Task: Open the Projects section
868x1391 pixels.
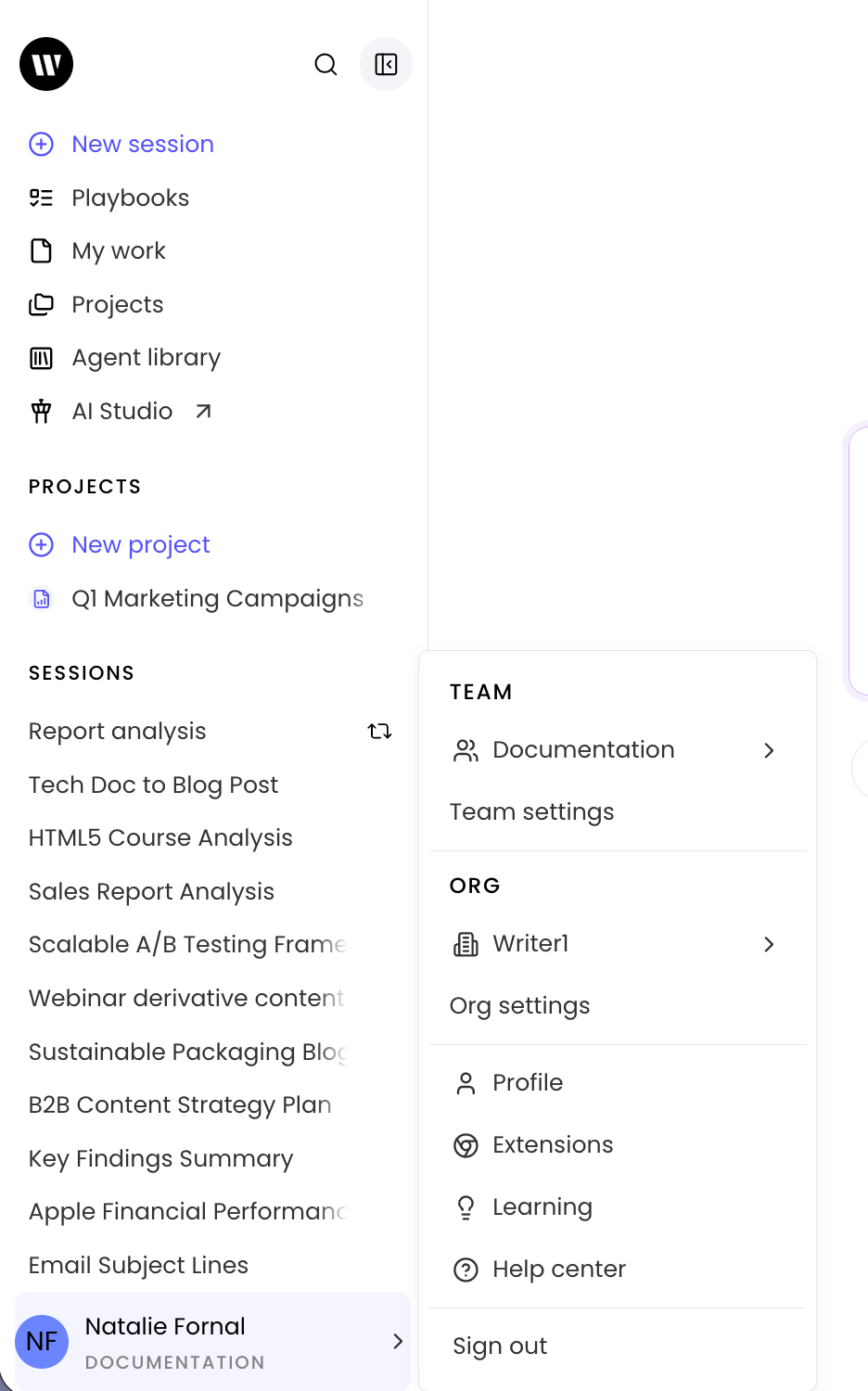Action: [x=96, y=304]
